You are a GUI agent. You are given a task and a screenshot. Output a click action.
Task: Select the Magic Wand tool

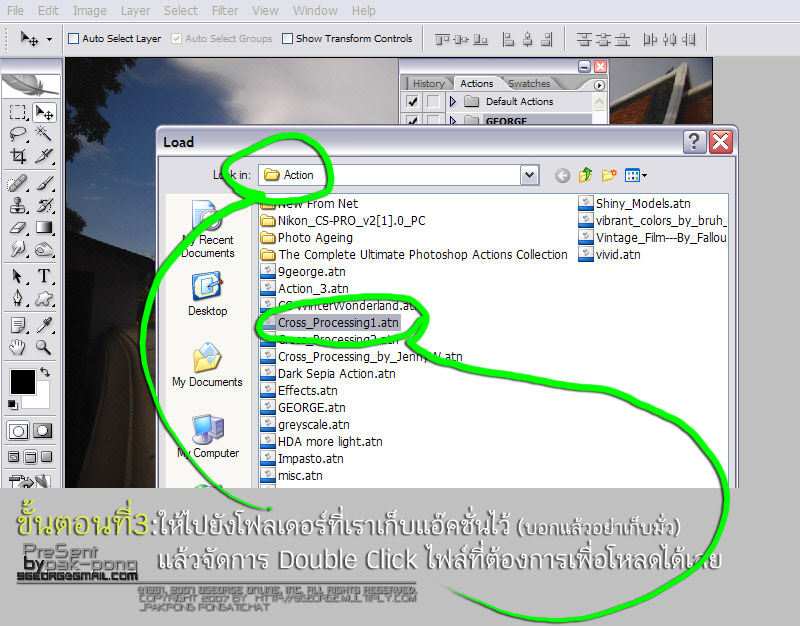pyautogui.click(x=44, y=134)
